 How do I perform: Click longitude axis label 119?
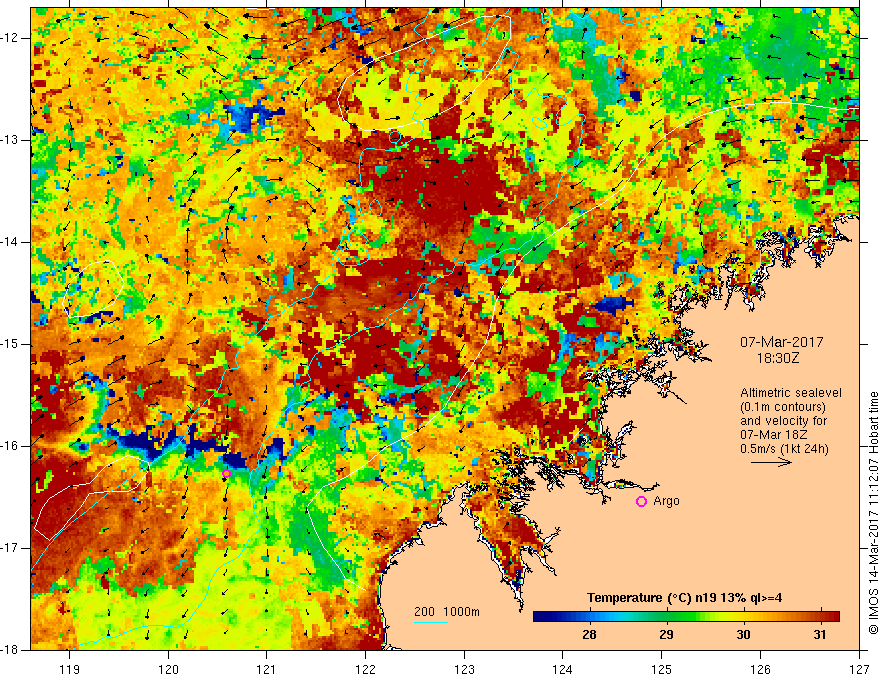coord(70,669)
